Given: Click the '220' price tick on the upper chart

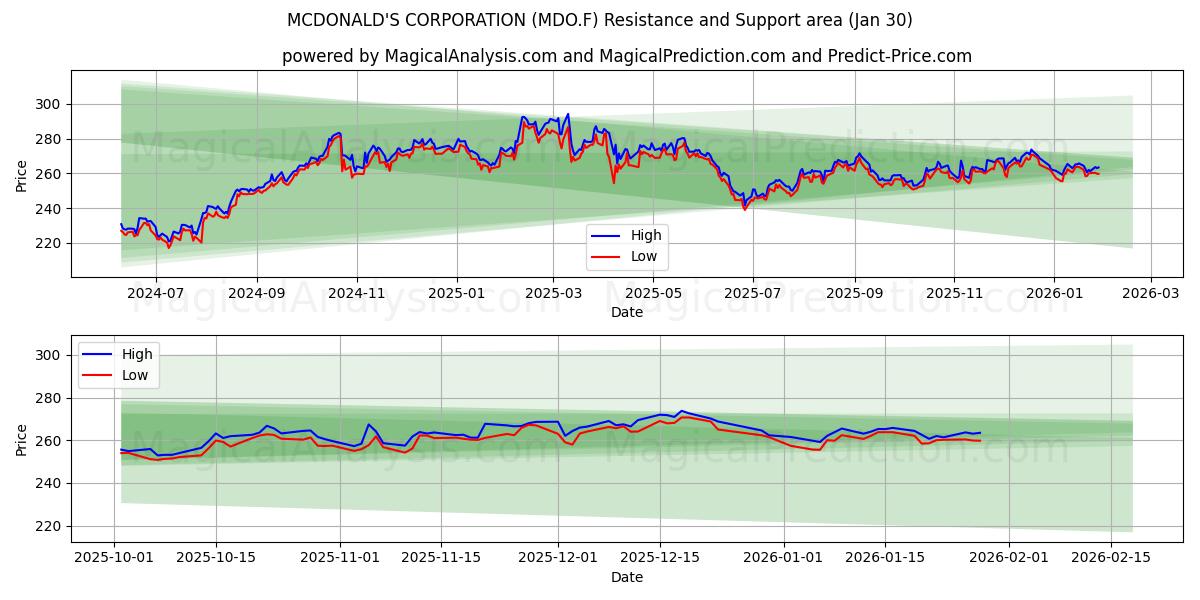Looking at the screenshot, I should pos(50,243).
